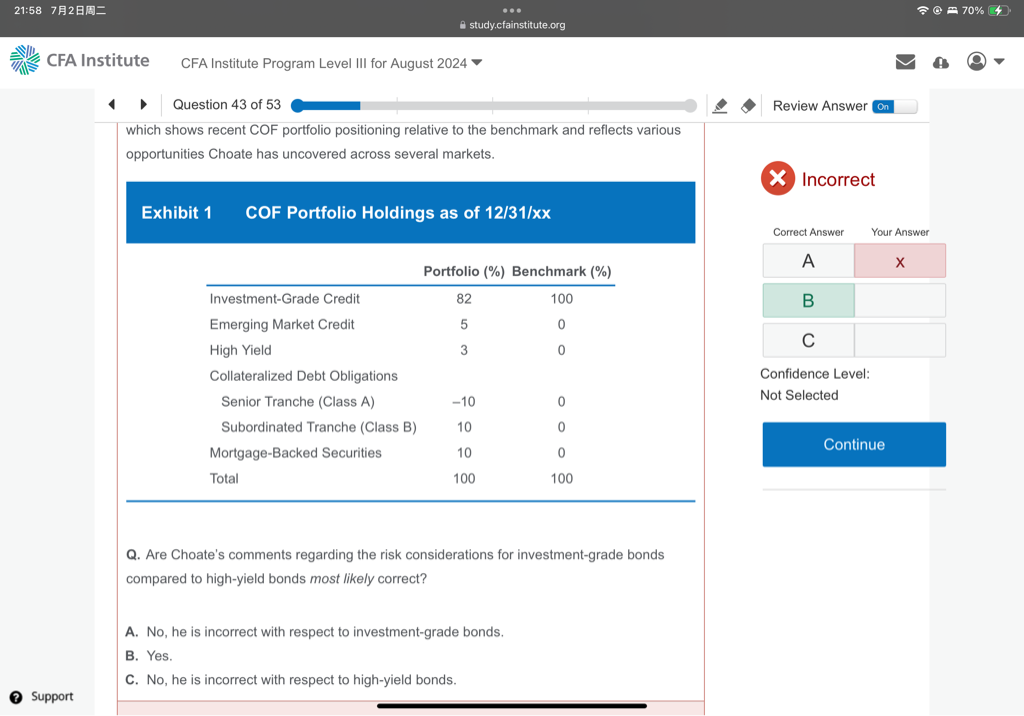Toggle the Review Answer switch

893,106
